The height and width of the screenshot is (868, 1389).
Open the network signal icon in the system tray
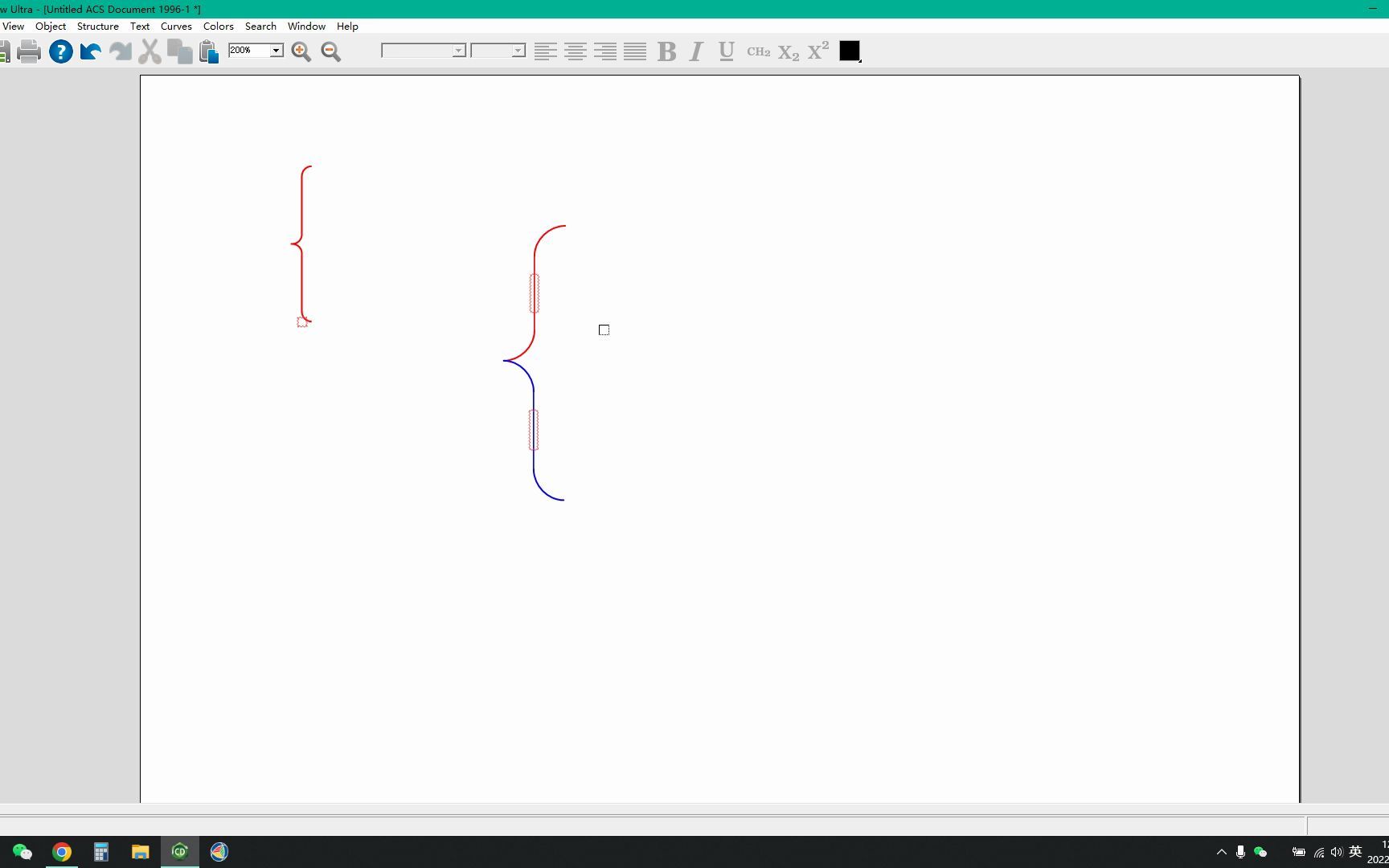(x=1319, y=852)
